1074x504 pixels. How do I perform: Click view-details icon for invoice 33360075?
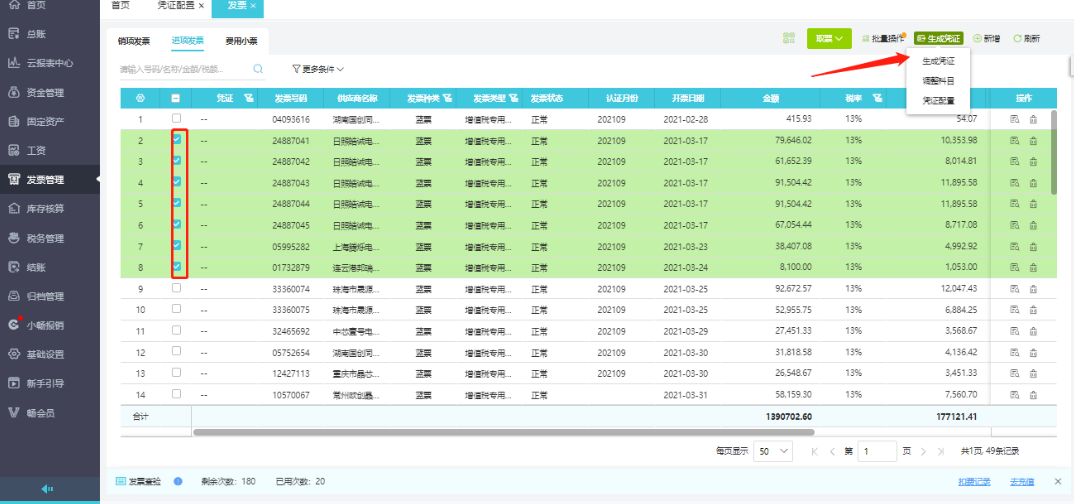click(x=1015, y=310)
